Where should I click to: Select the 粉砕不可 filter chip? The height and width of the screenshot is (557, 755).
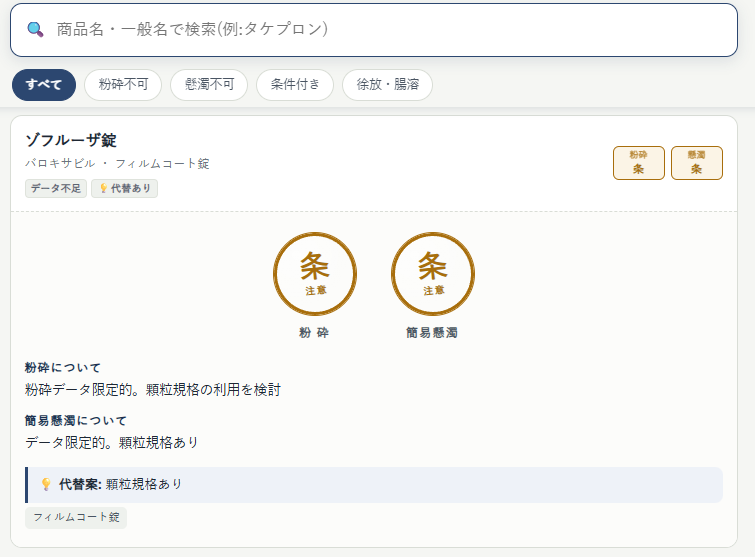pos(123,85)
